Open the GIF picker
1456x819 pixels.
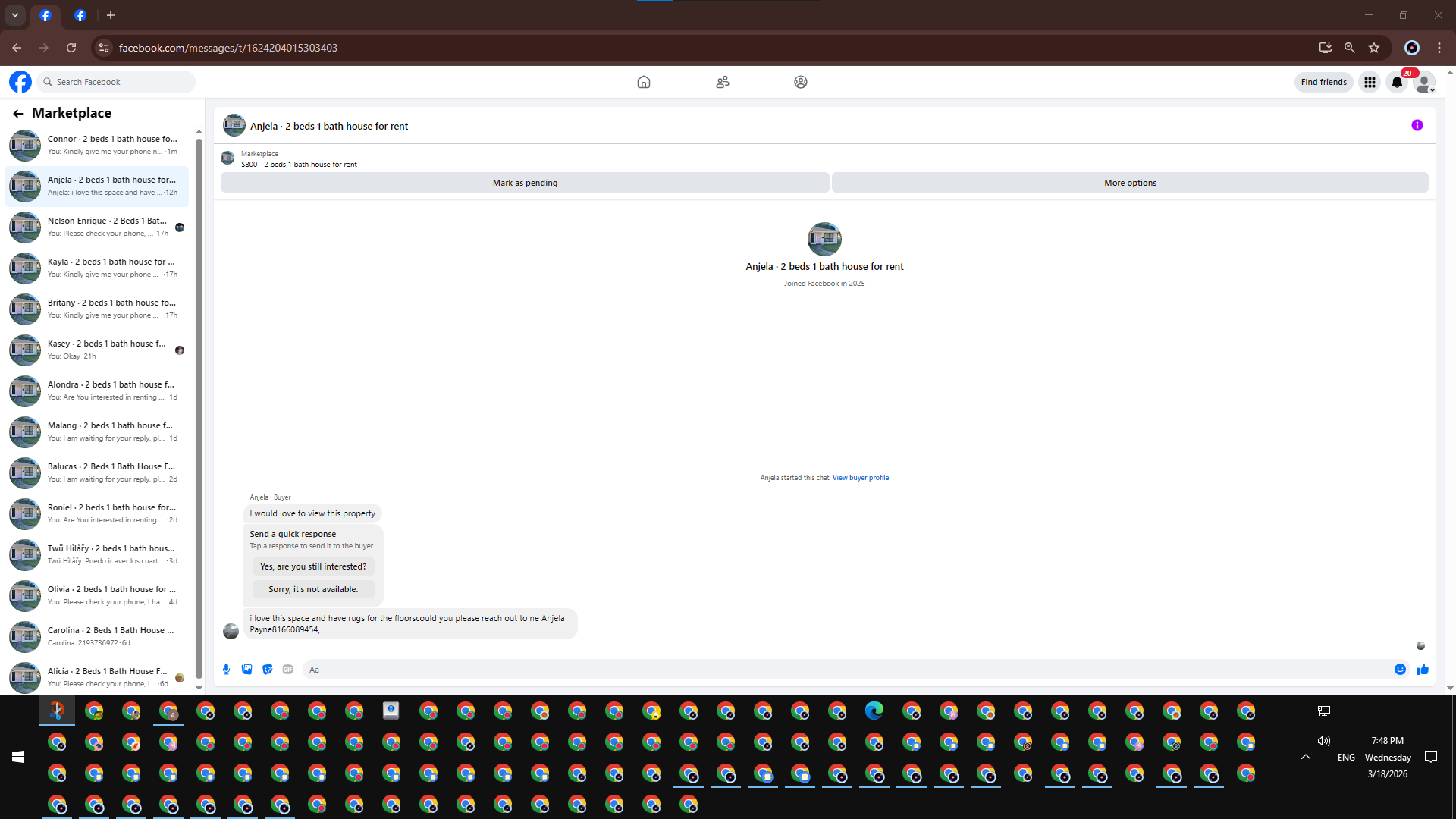[x=287, y=669]
